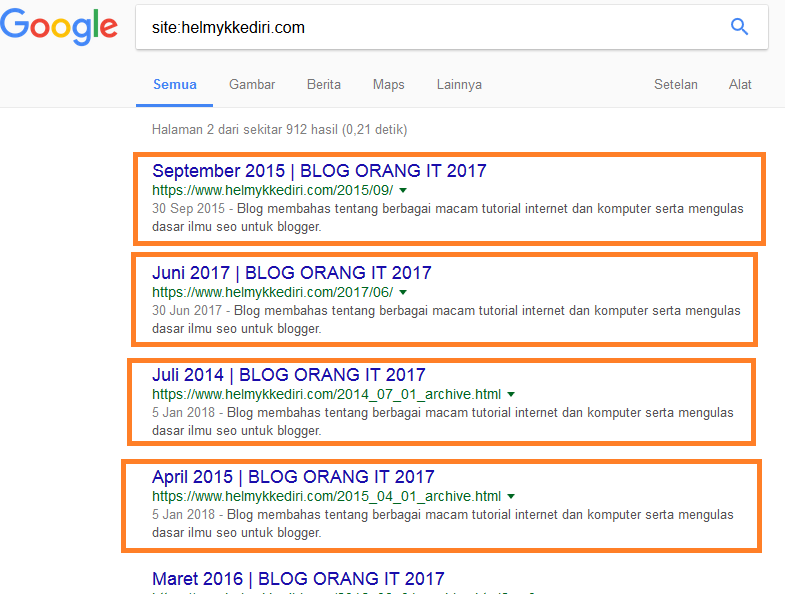Go to the Maps tab

388,84
